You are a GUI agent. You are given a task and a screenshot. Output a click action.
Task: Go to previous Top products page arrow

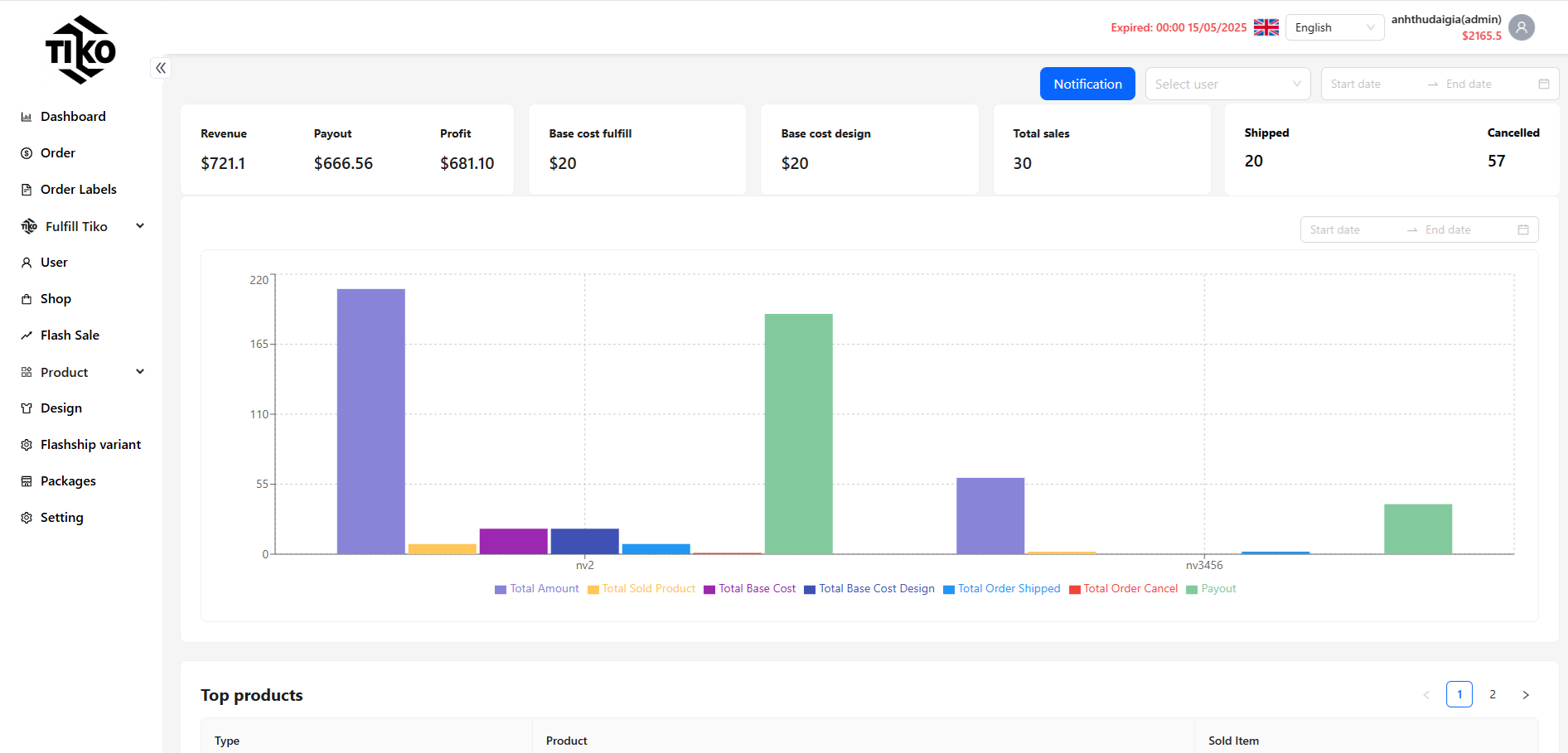click(x=1426, y=695)
